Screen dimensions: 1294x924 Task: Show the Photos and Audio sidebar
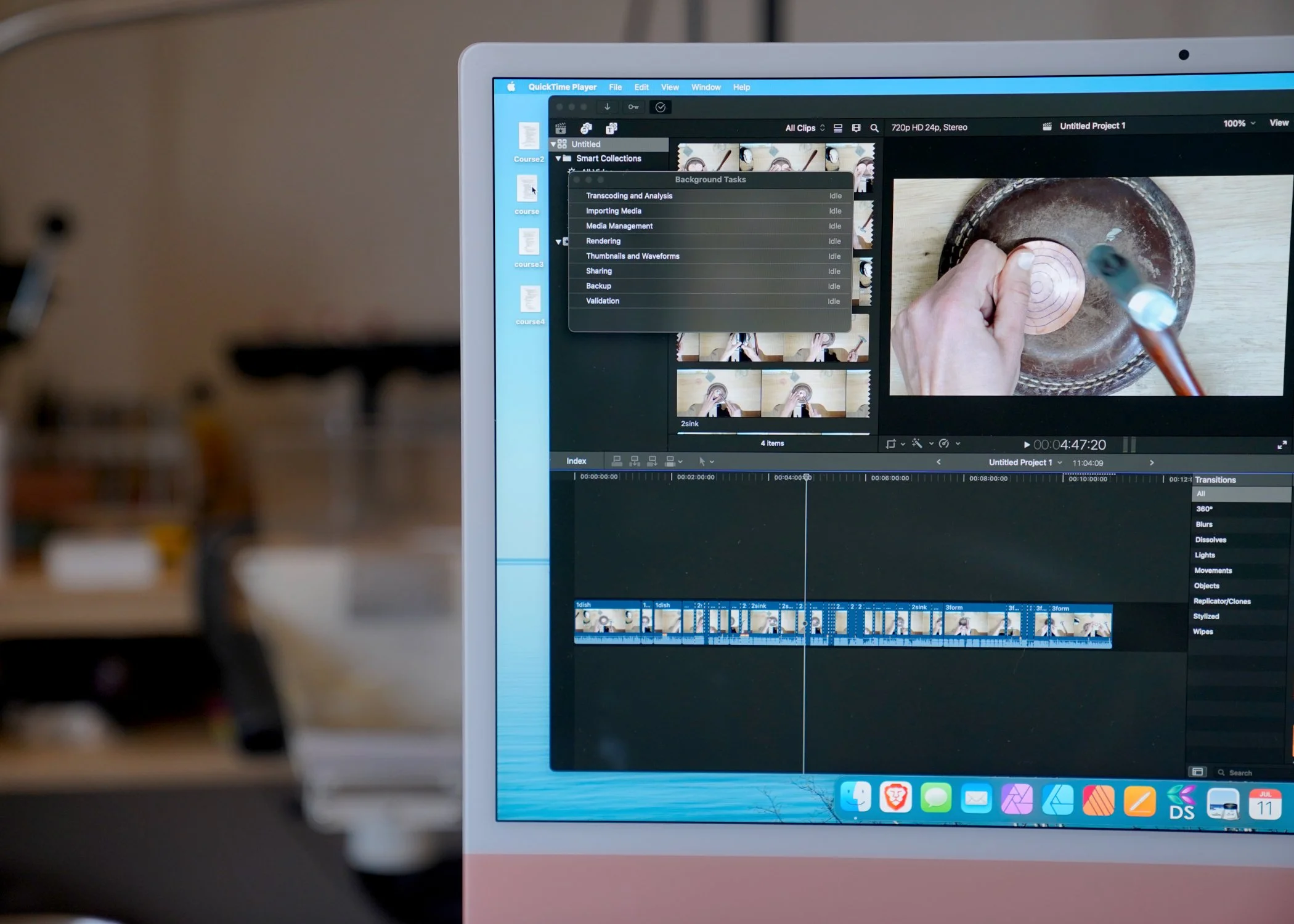point(586,128)
